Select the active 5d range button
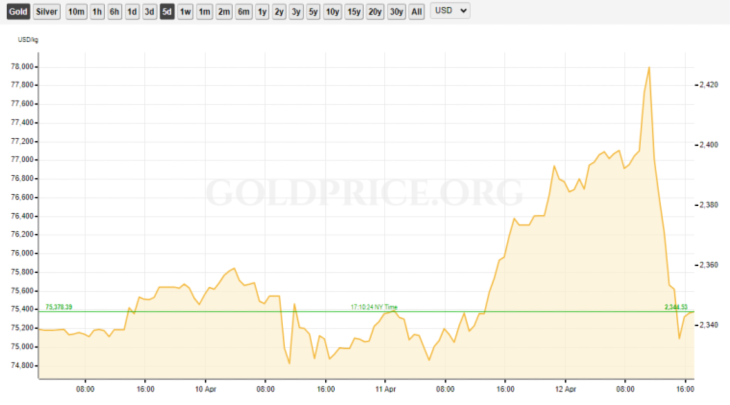The image size is (730, 405). point(167,12)
